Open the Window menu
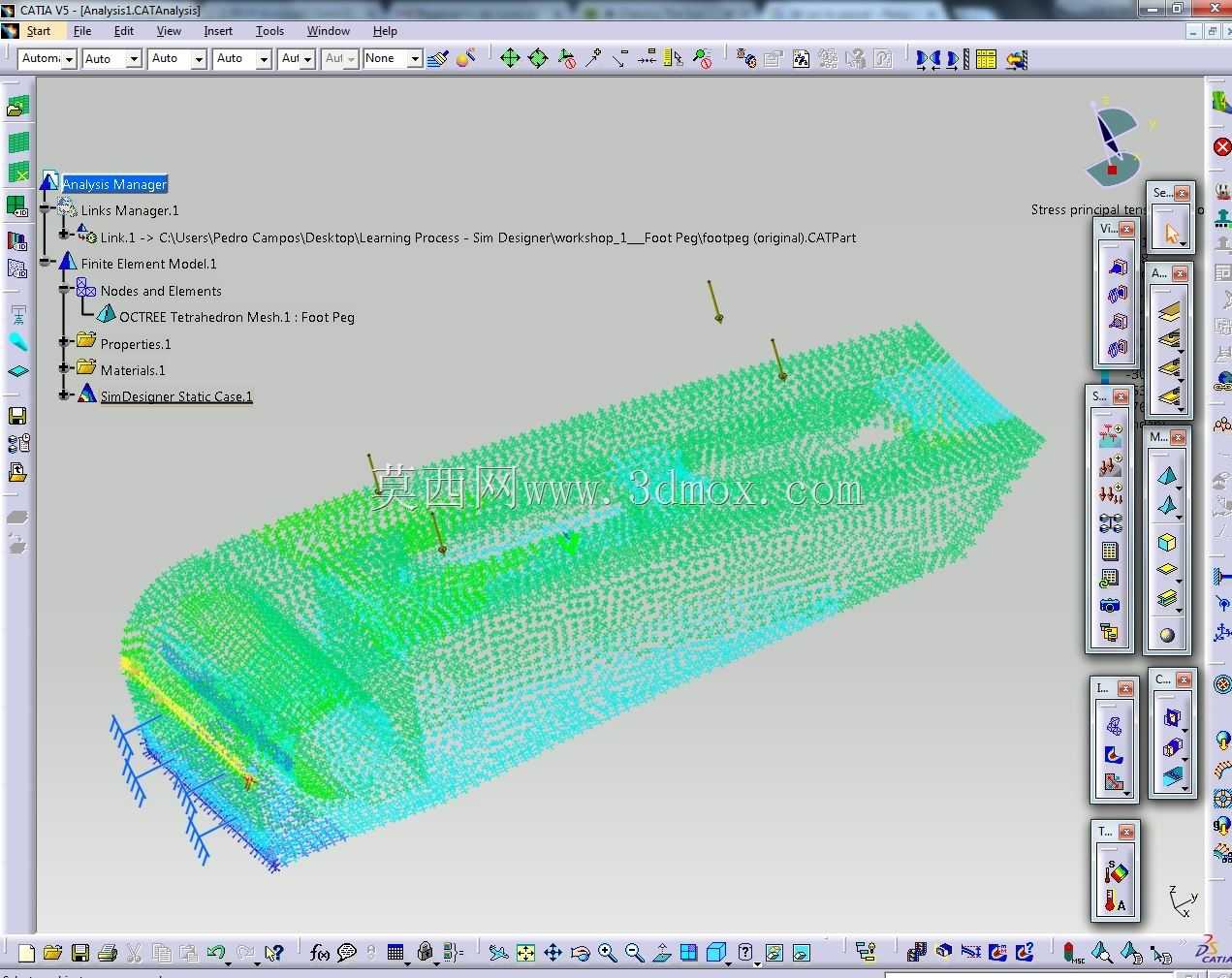Viewport: 1232px width, 978px height. click(329, 31)
